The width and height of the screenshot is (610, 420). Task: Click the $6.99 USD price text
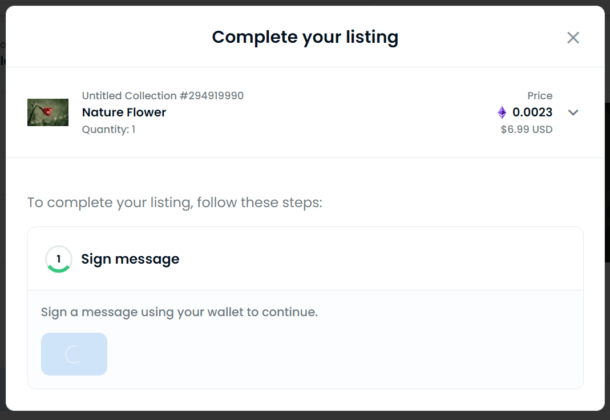click(526, 129)
